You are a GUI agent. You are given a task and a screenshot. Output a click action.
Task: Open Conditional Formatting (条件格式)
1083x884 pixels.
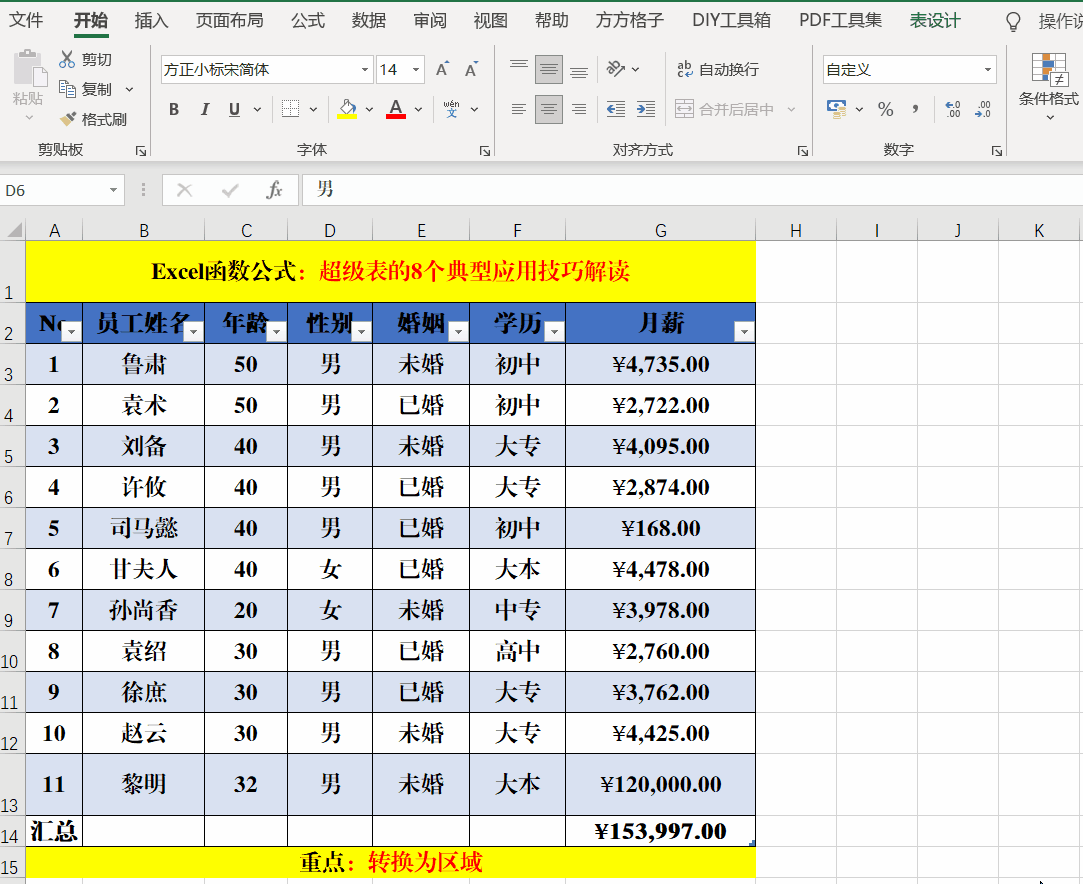click(1048, 86)
